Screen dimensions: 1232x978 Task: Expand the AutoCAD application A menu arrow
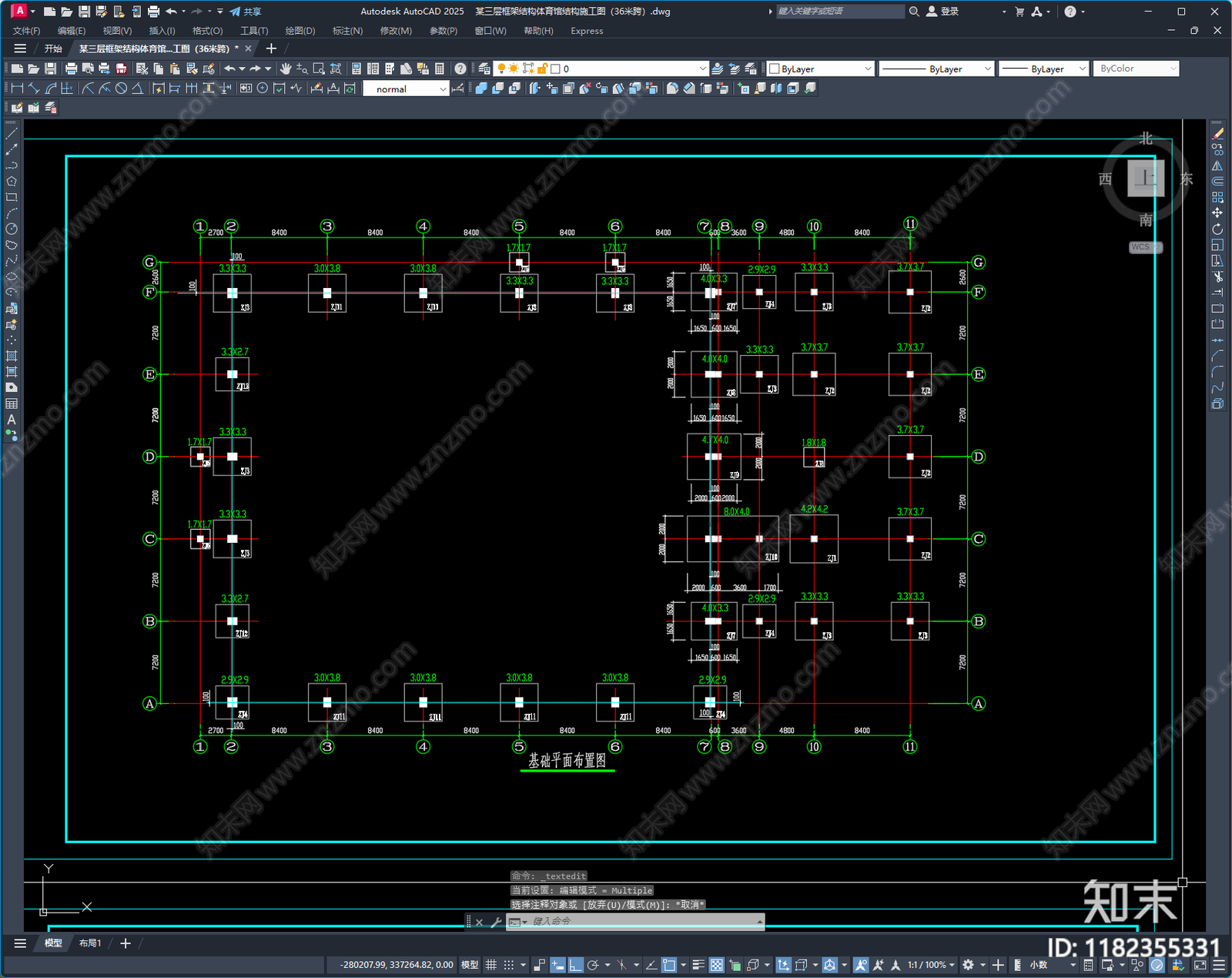[x=33, y=12]
